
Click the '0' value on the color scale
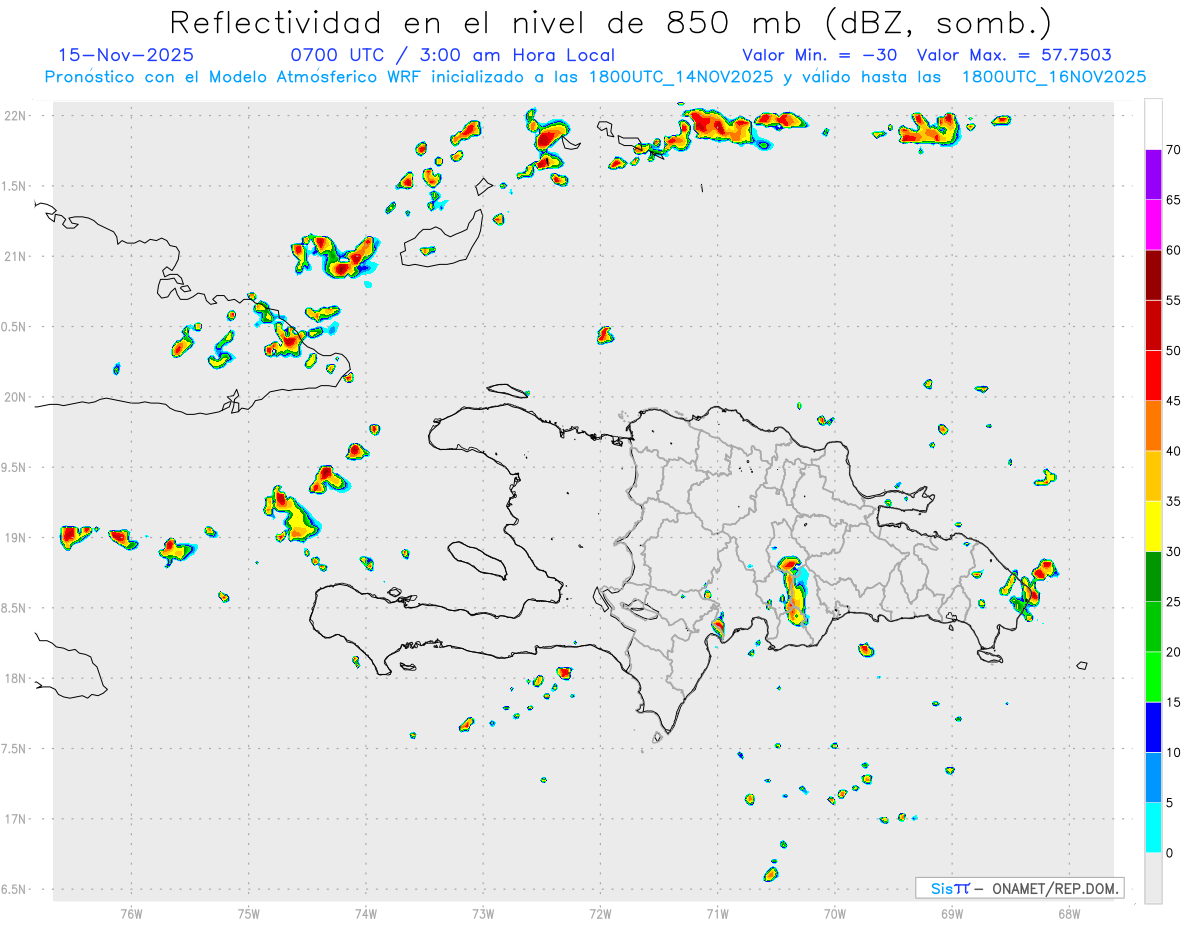pos(1169,853)
